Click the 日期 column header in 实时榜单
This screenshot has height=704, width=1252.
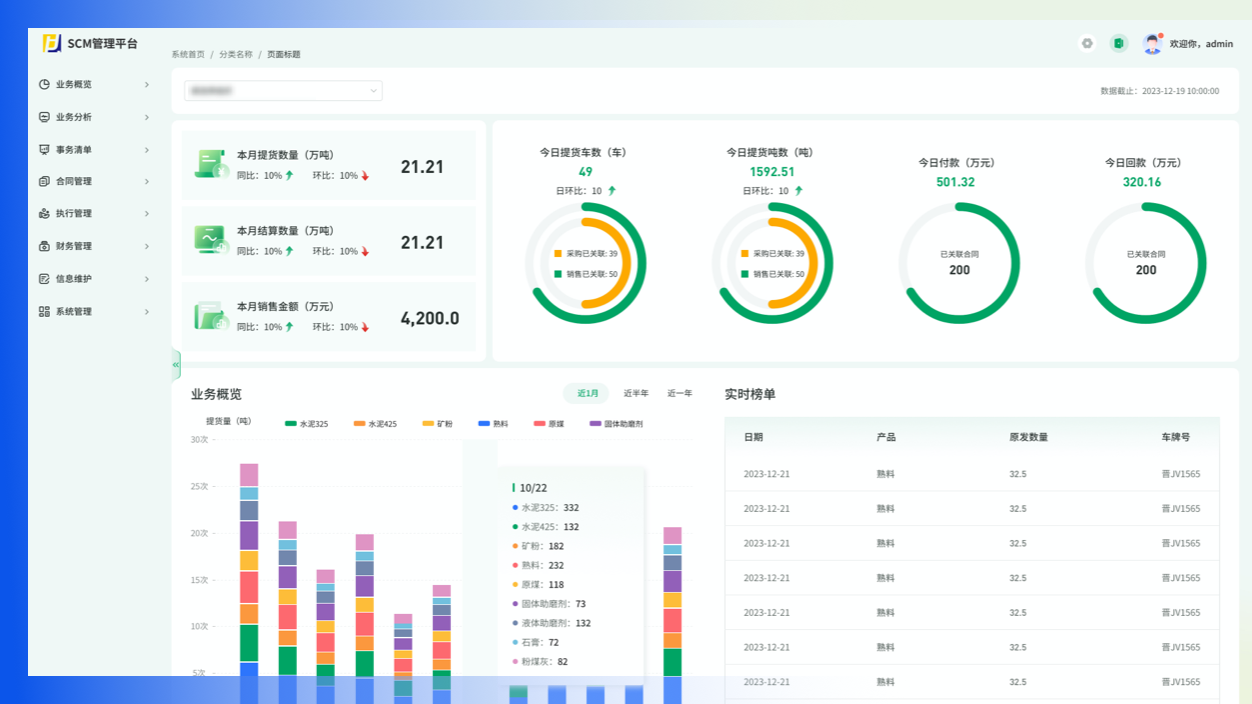pos(753,437)
